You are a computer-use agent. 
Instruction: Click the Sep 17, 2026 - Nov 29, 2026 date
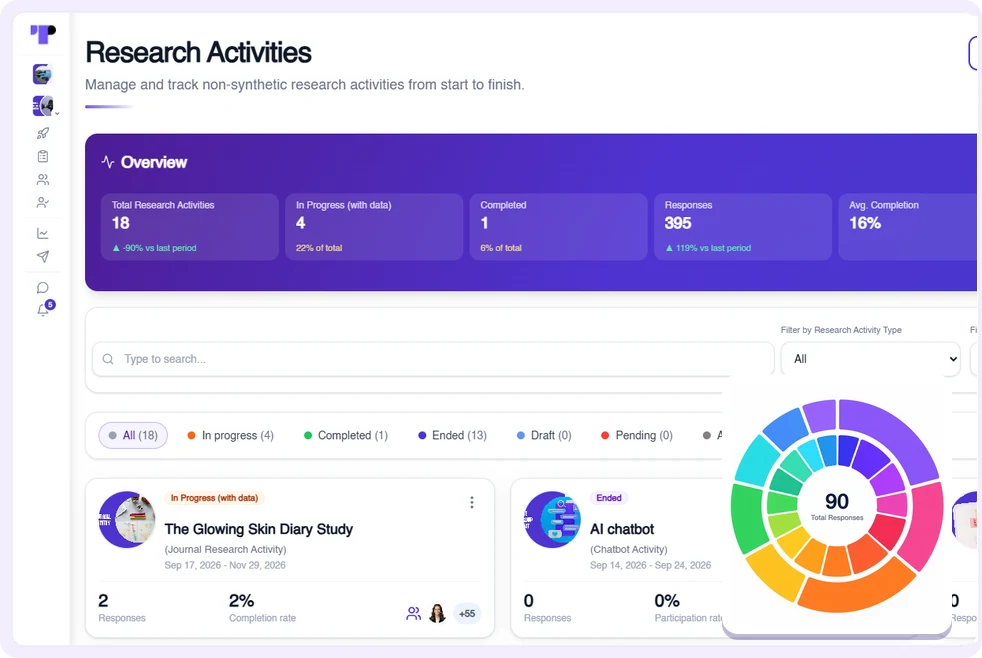225,565
